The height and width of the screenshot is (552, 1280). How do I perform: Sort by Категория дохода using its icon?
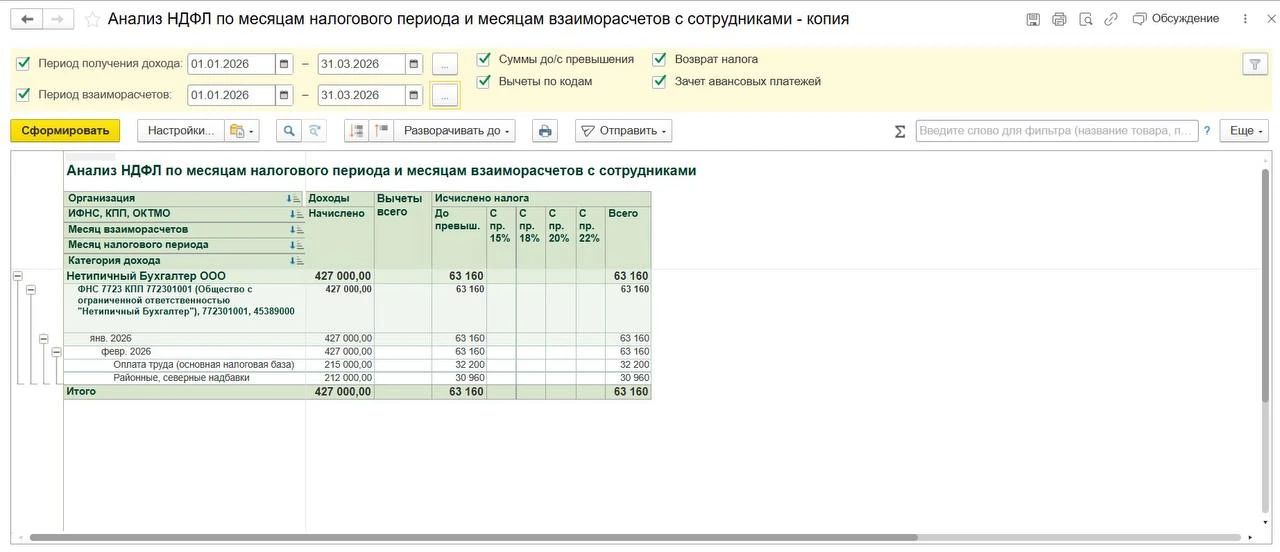point(295,261)
